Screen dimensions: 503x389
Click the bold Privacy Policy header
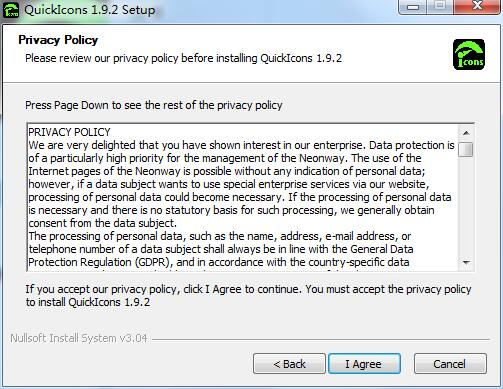58,40
